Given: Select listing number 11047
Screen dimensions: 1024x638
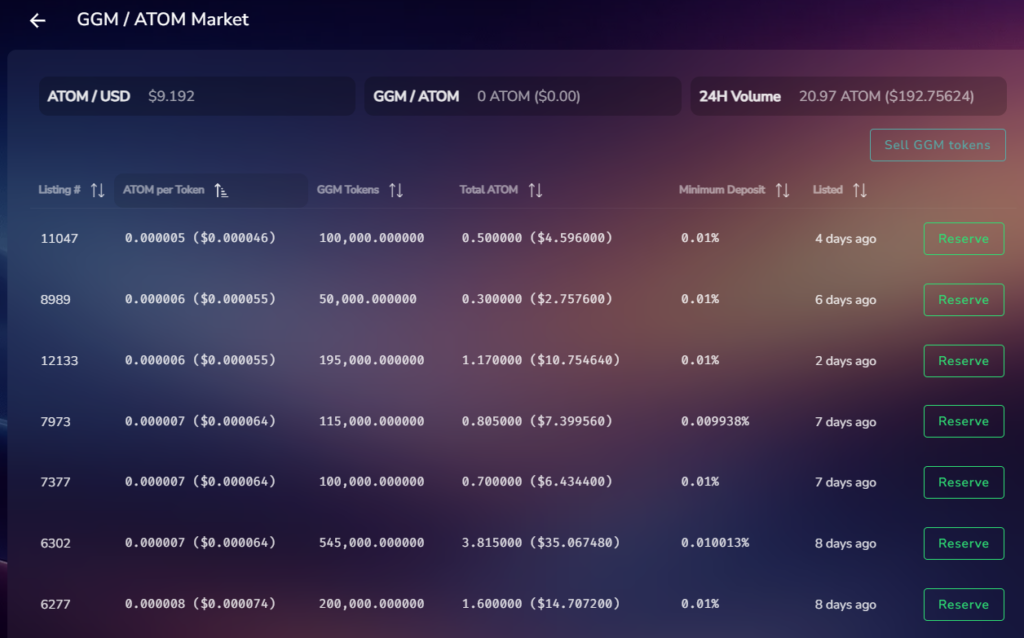Looking at the screenshot, I should pos(59,238).
